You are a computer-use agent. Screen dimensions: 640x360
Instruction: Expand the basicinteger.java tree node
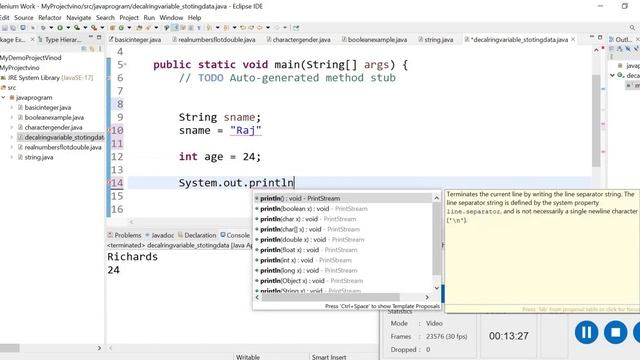click(12, 108)
